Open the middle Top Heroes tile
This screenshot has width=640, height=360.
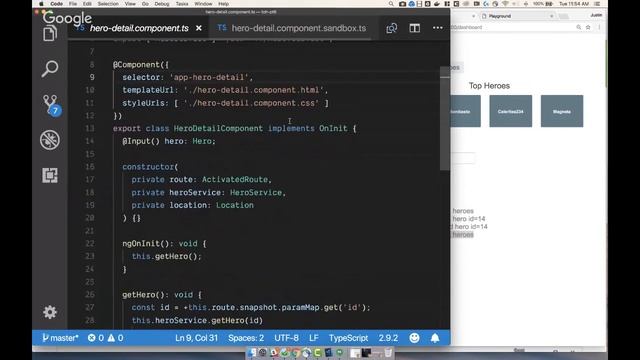[511, 111]
